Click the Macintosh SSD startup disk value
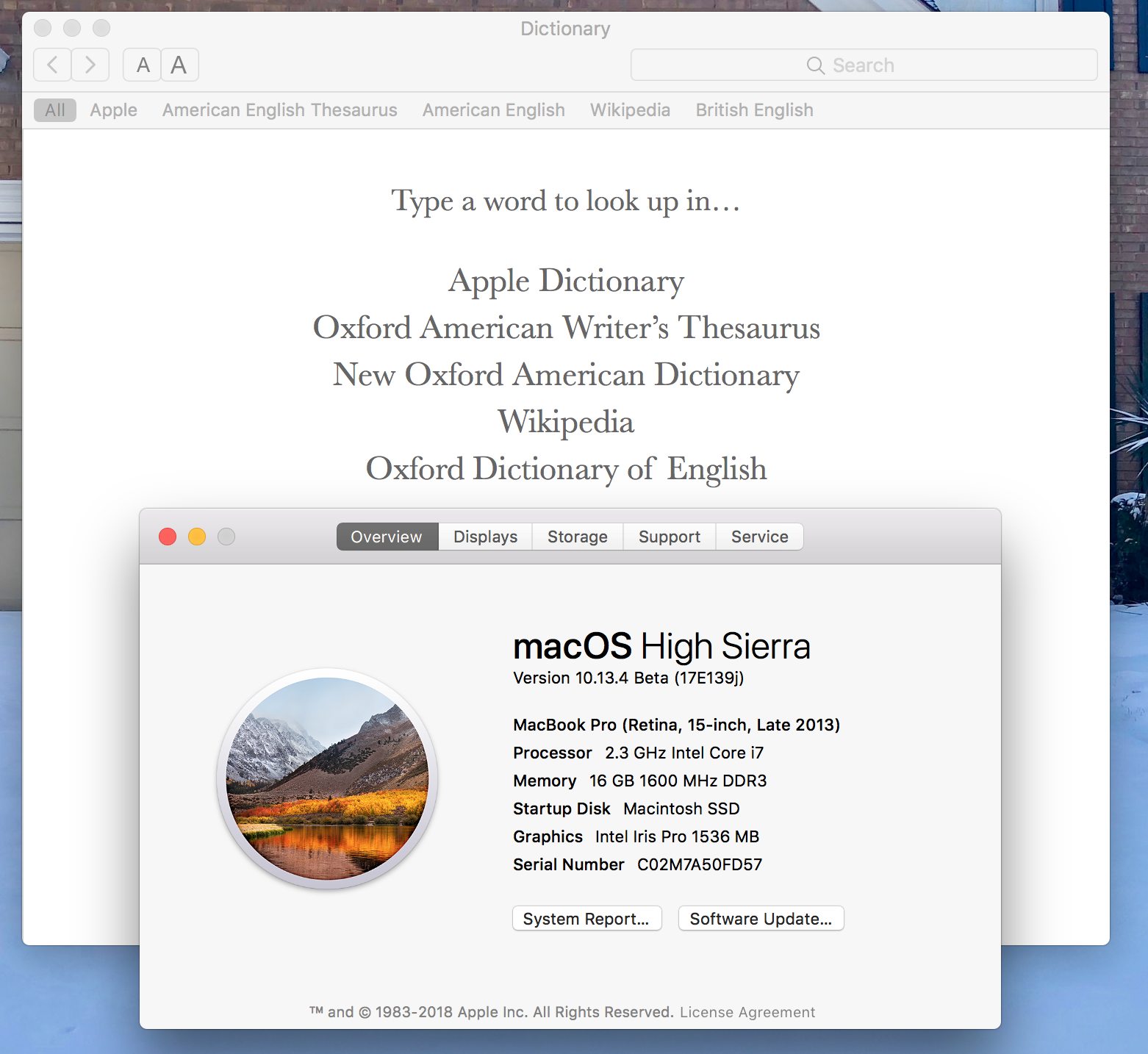The height and width of the screenshot is (1054, 1148). point(681,809)
